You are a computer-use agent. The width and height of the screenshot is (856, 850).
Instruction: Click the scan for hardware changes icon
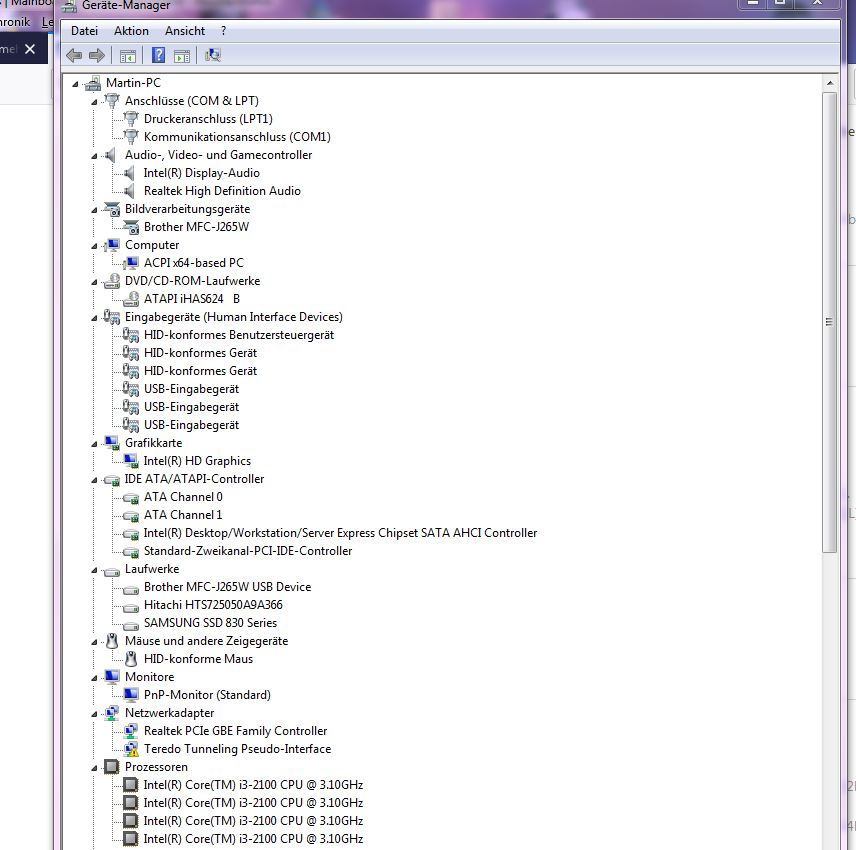[212, 55]
